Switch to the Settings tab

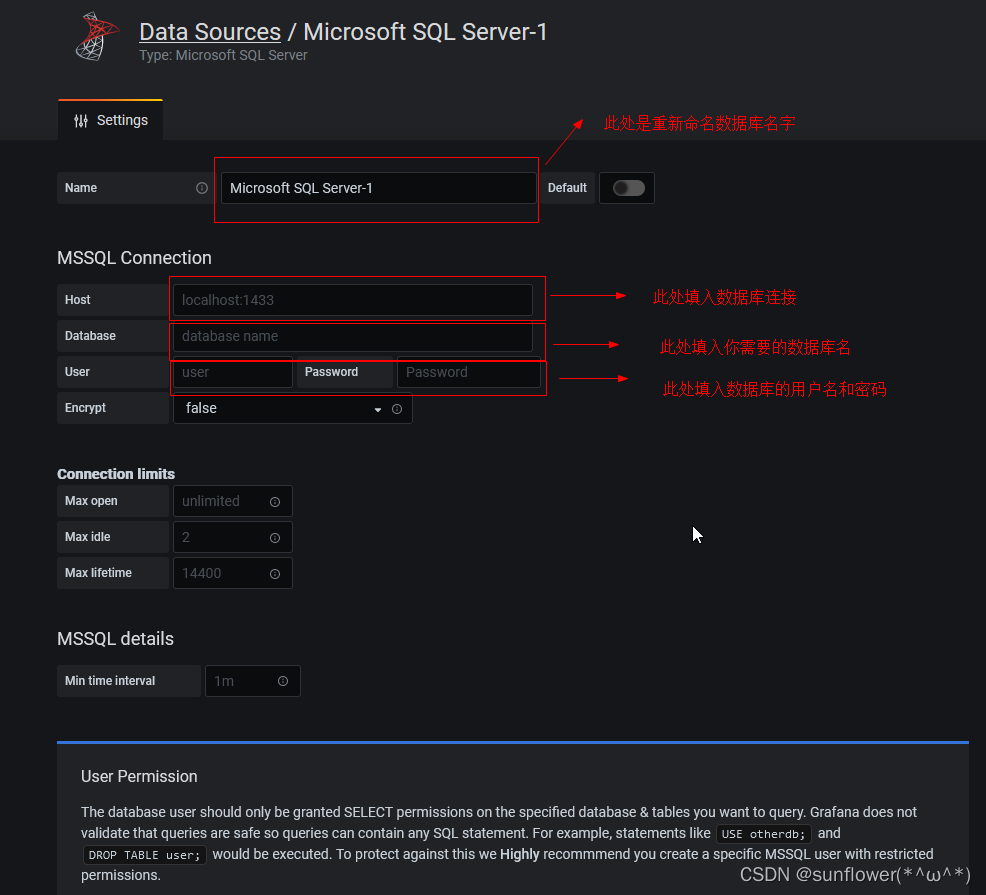coord(111,120)
